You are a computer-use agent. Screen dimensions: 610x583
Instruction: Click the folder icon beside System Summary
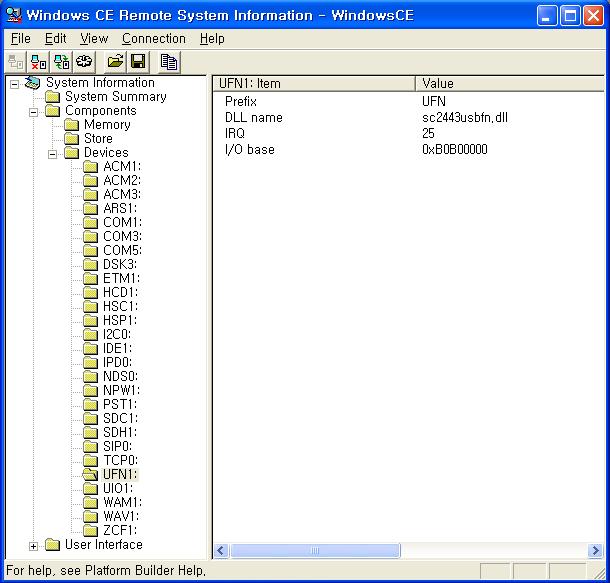click(x=53, y=96)
